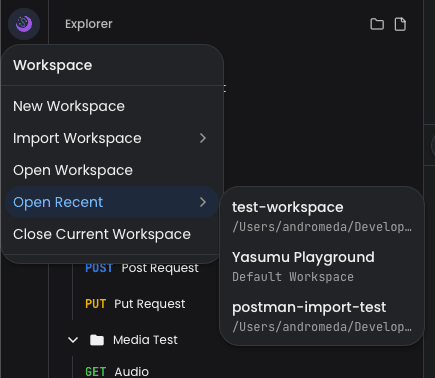Viewport: 435px width, 378px height.
Task: Select the PUT Put Request item
Action: [x=135, y=304]
